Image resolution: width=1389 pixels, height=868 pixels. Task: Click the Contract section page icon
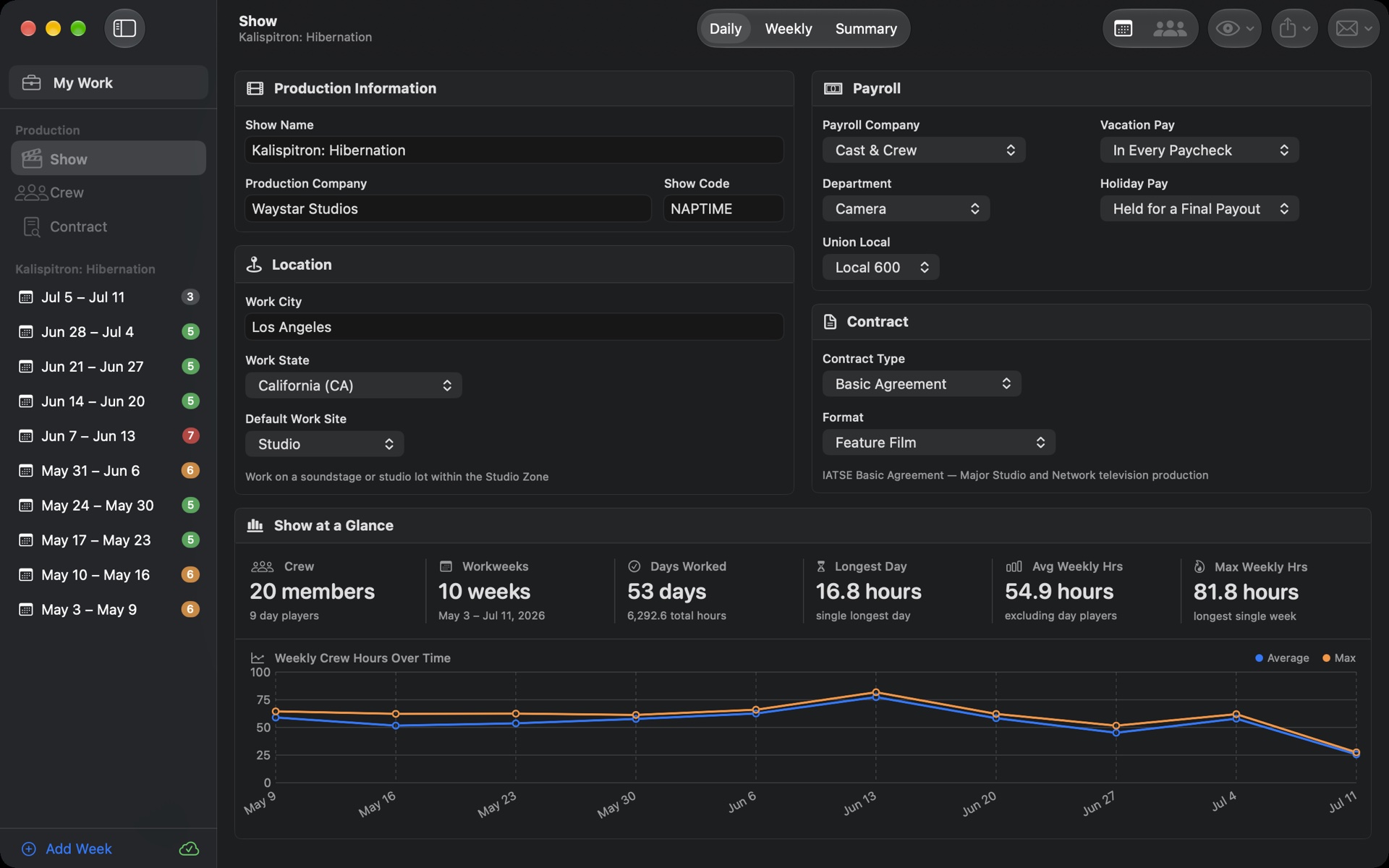coord(831,322)
